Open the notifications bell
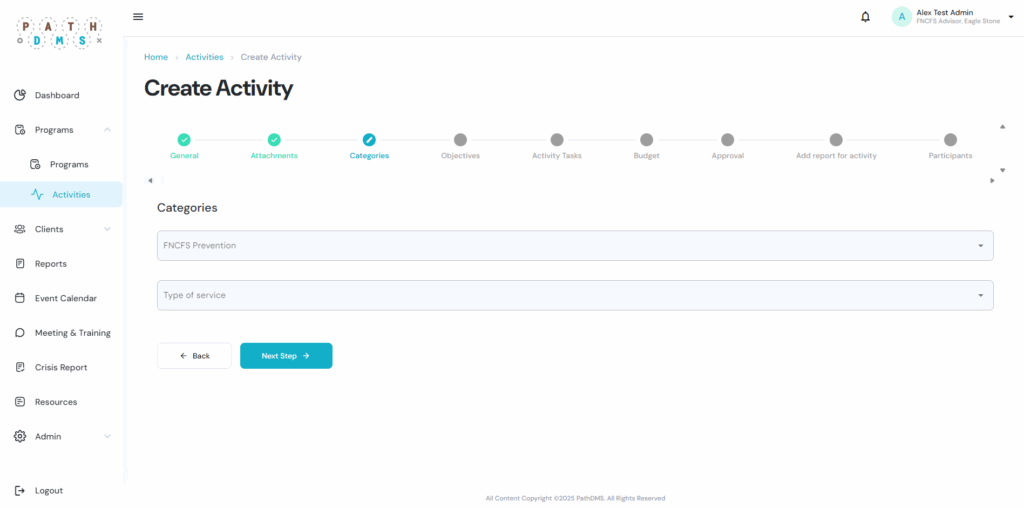1024x508 pixels. [865, 17]
